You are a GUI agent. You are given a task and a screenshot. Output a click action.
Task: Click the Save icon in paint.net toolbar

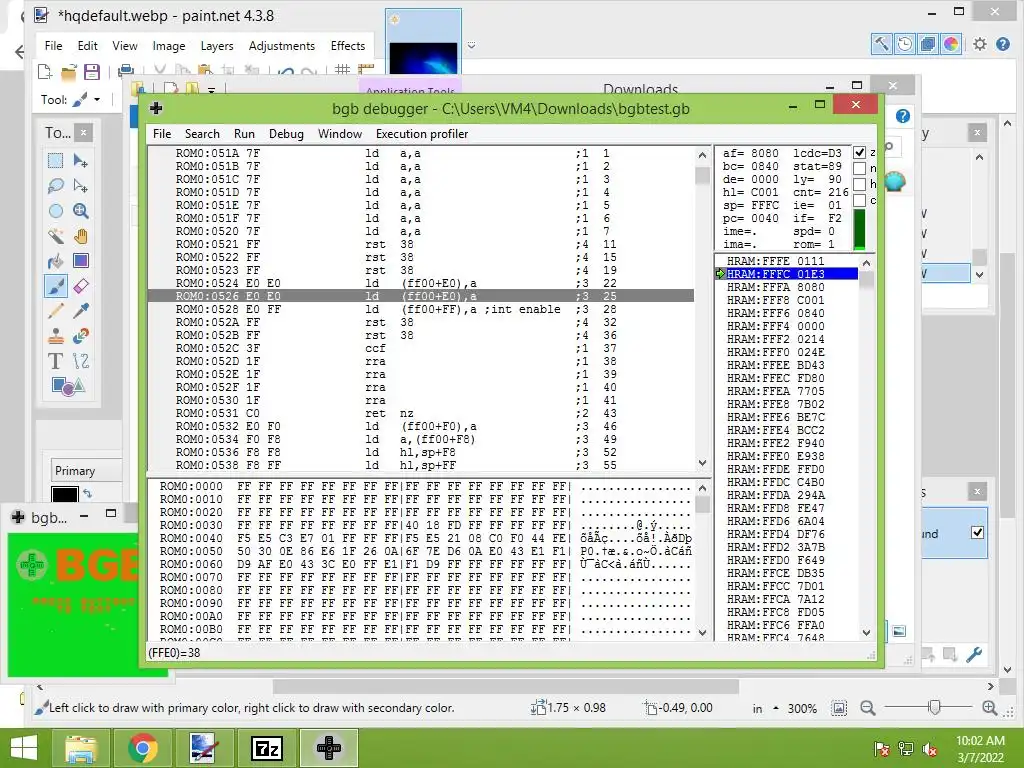tap(91, 71)
